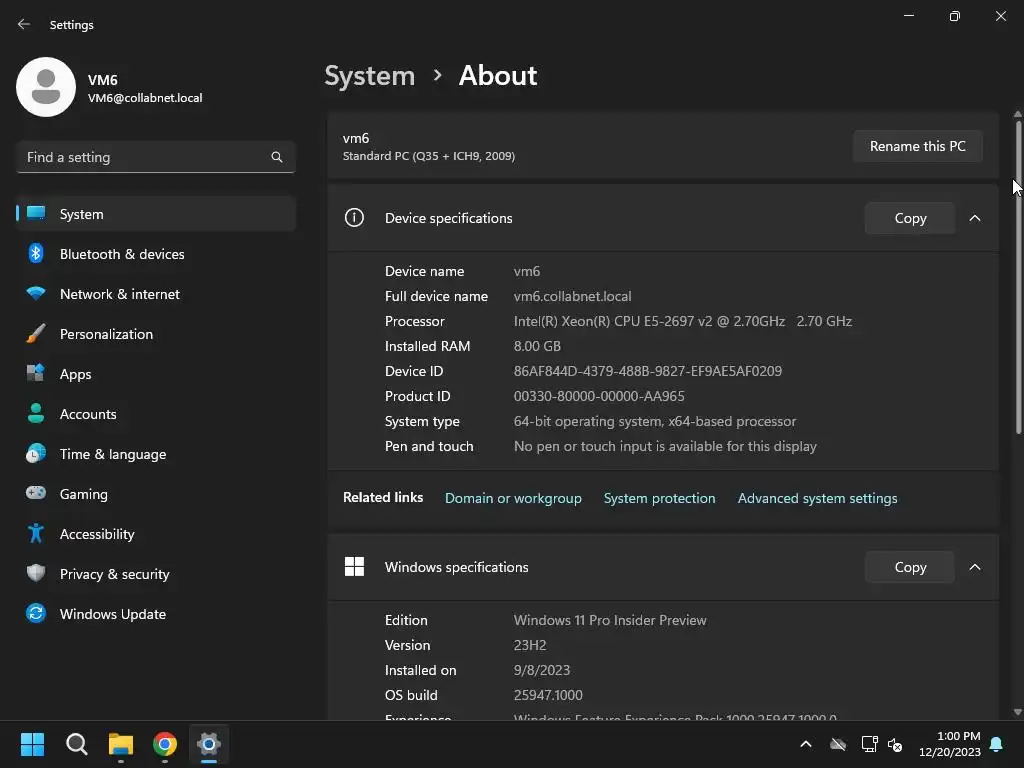Launch Google Chrome from taskbar
This screenshot has width=1024, height=768.
coord(165,744)
